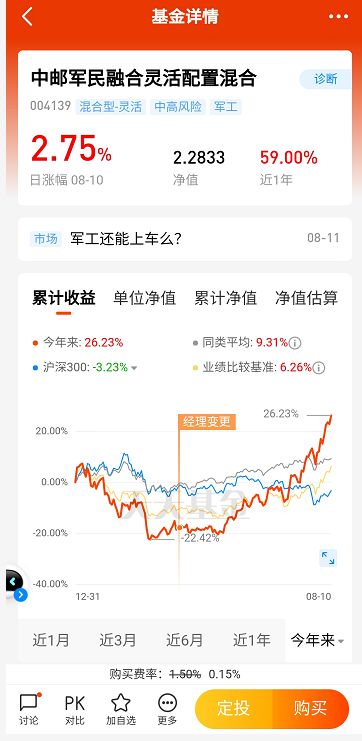The height and width of the screenshot is (741, 362).
Task: Open the 诊断 diagnosis button
Action: [326, 79]
